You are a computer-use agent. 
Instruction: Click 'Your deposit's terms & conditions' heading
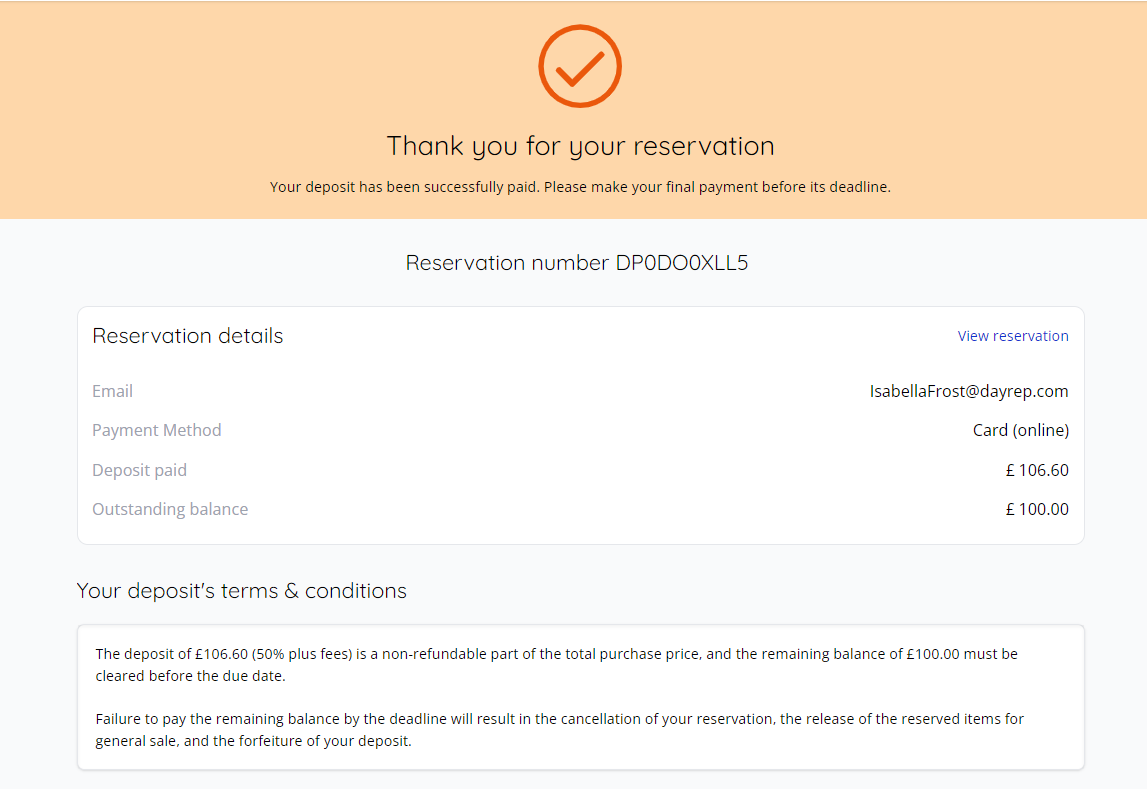(x=242, y=591)
